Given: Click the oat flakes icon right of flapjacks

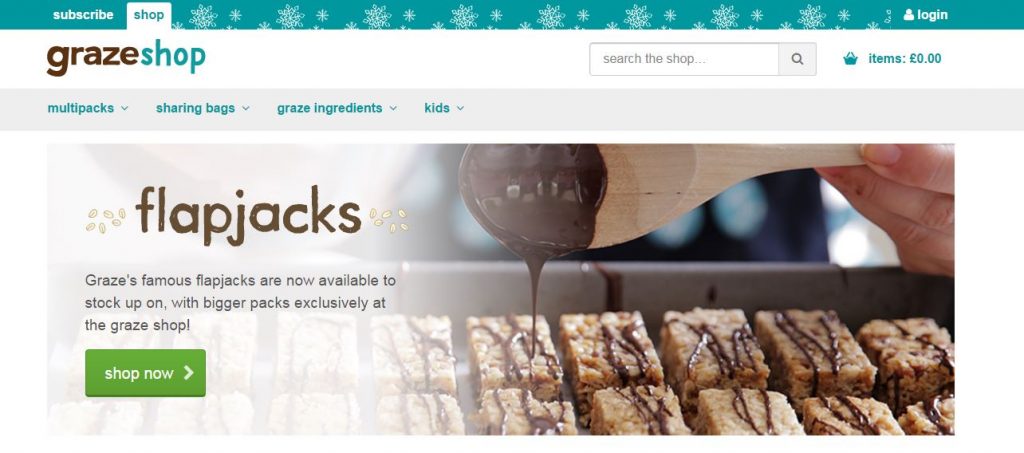Looking at the screenshot, I should point(389,220).
